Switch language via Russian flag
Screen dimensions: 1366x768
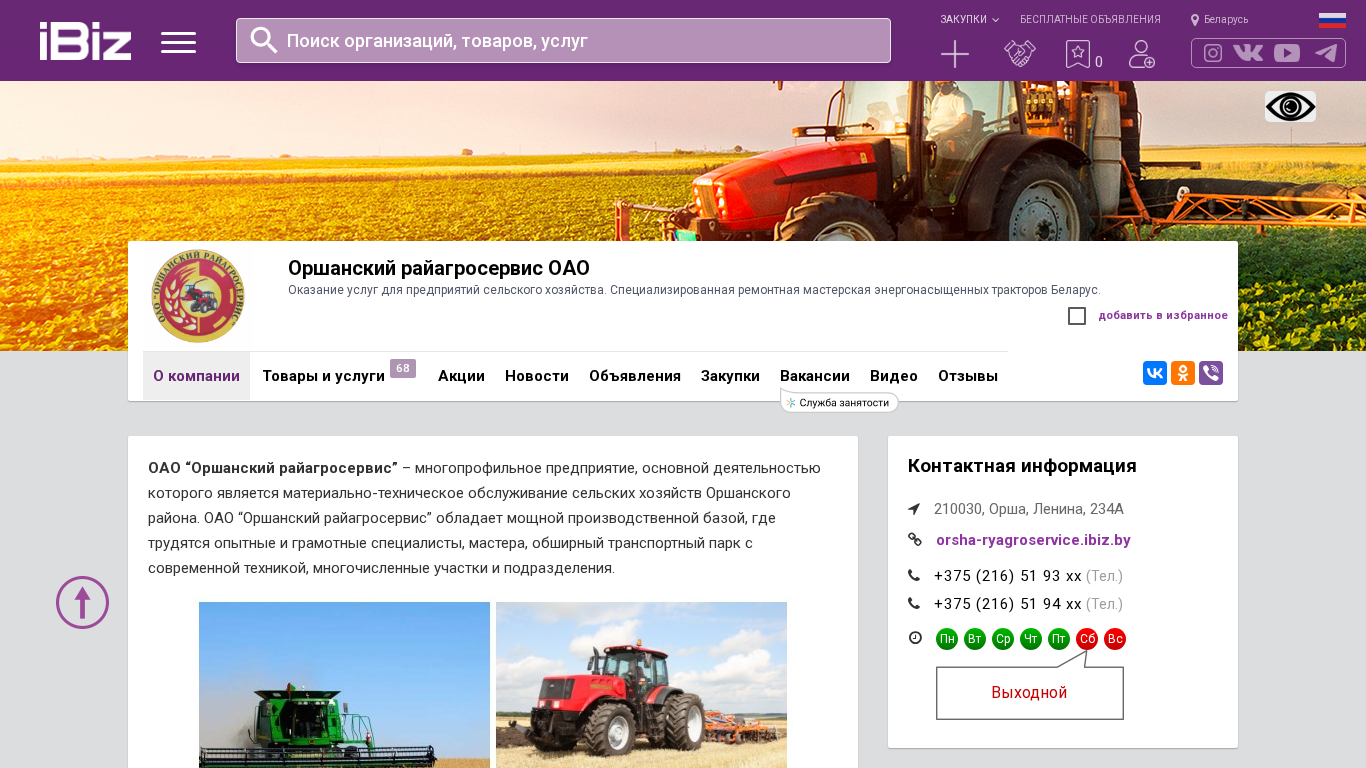coord(1332,20)
